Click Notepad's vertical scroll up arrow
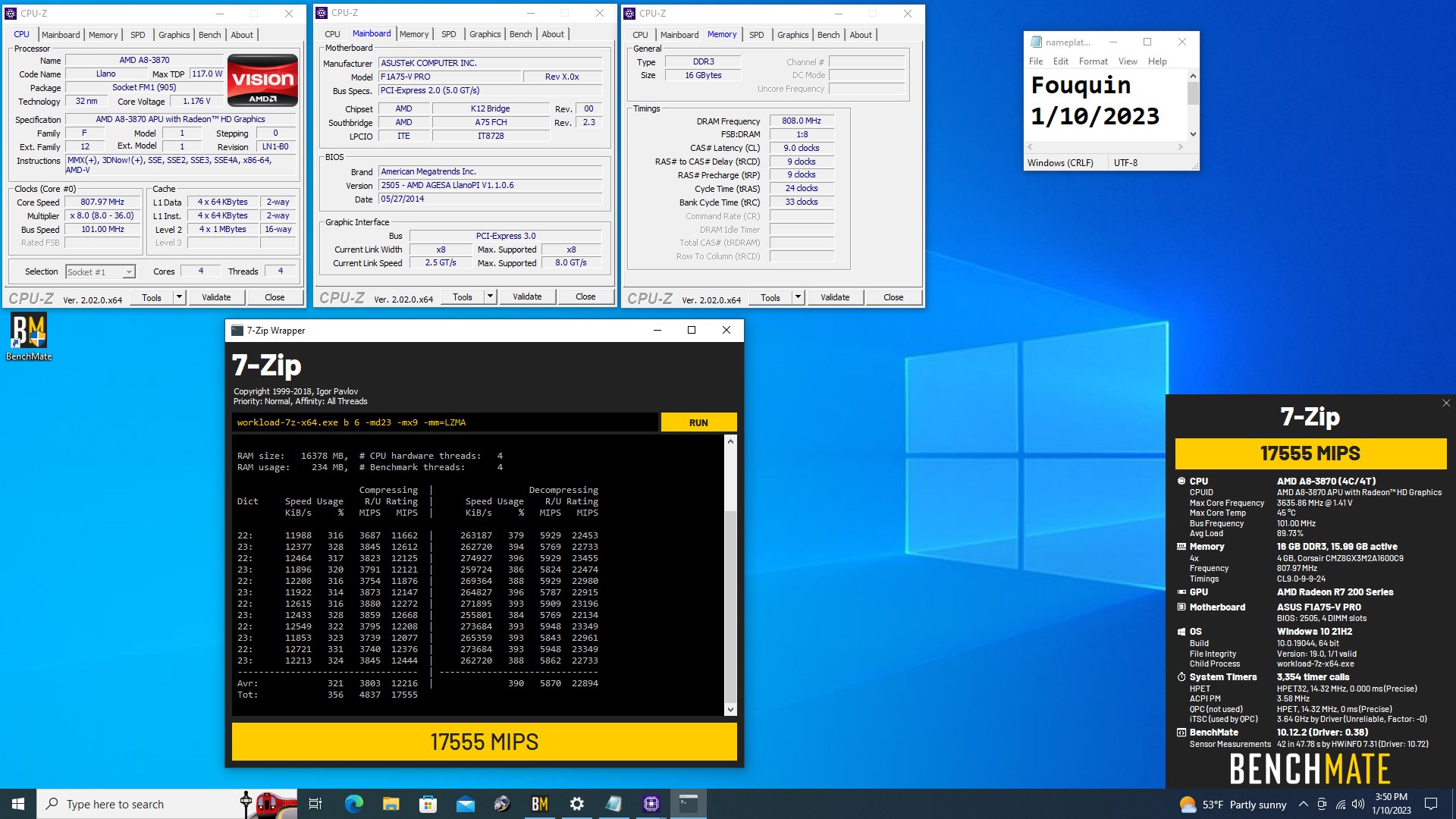Viewport: 1456px width, 819px height. 1193,76
